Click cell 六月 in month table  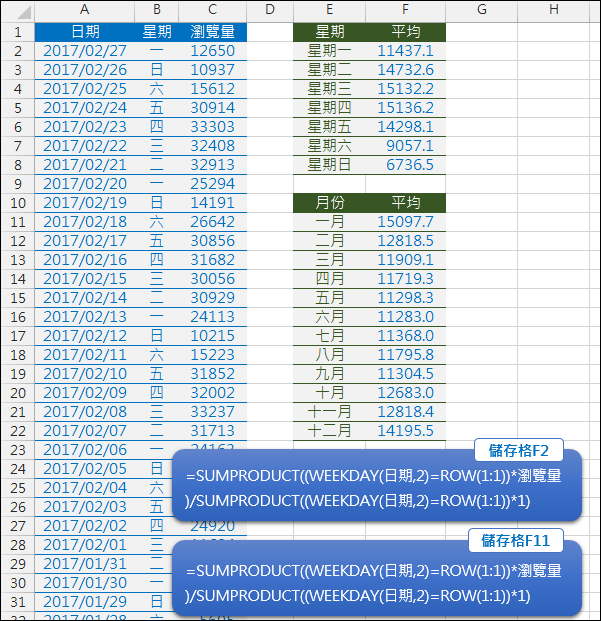pyautogui.click(x=329, y=317)
